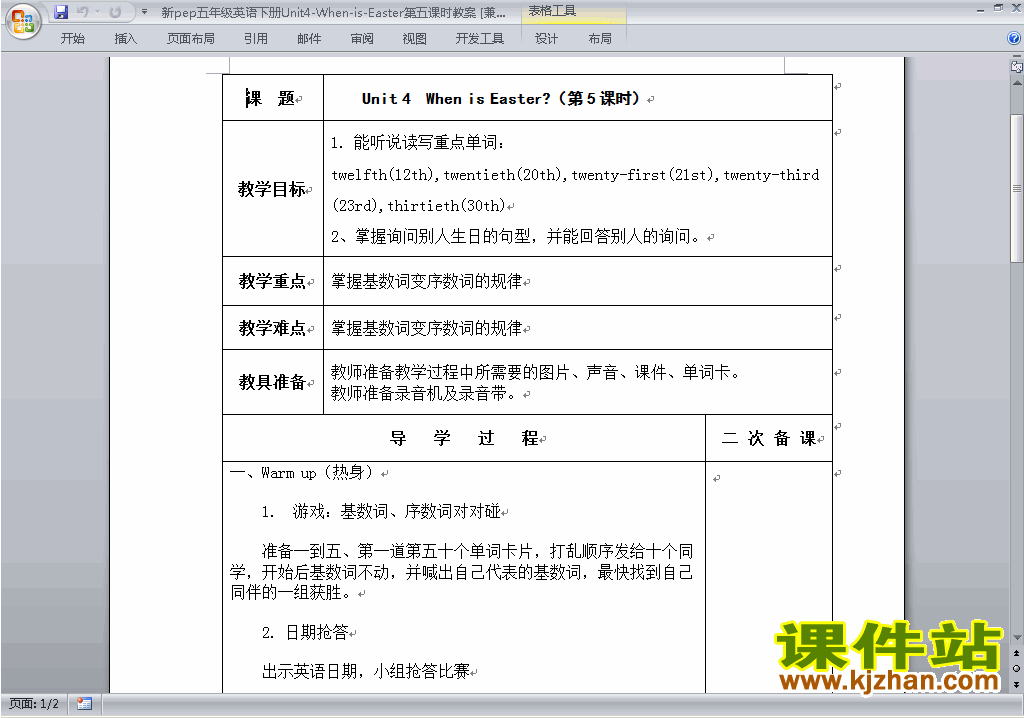1024x718 pixels.
Task: Click the line '出示英语日期,小组抢答比赛'
Action: click(366, 672)
